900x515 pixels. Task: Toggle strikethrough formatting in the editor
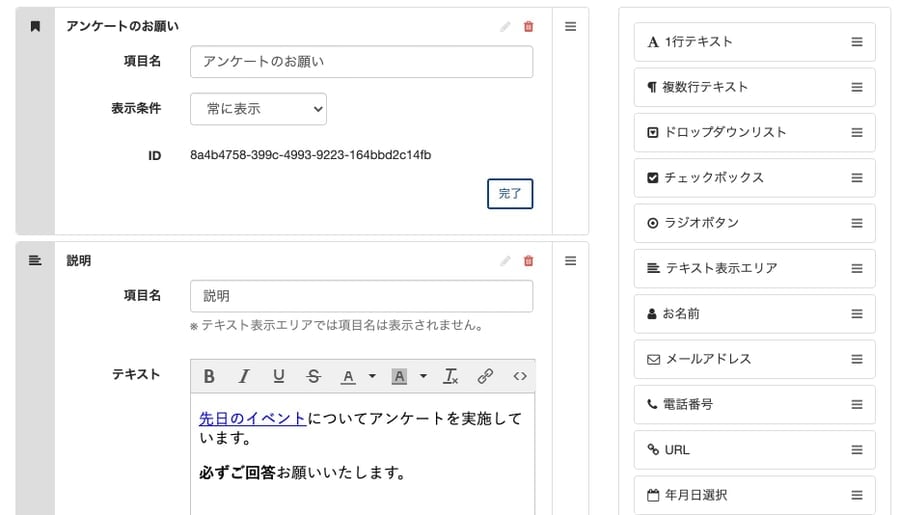pos(313,376)
